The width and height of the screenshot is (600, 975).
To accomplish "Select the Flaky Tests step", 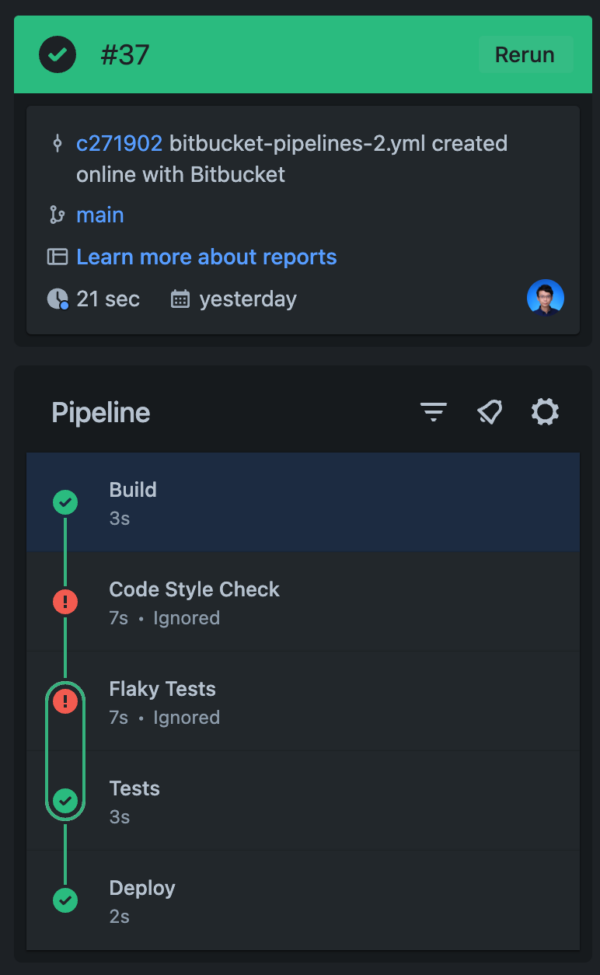I will (303, 701).
